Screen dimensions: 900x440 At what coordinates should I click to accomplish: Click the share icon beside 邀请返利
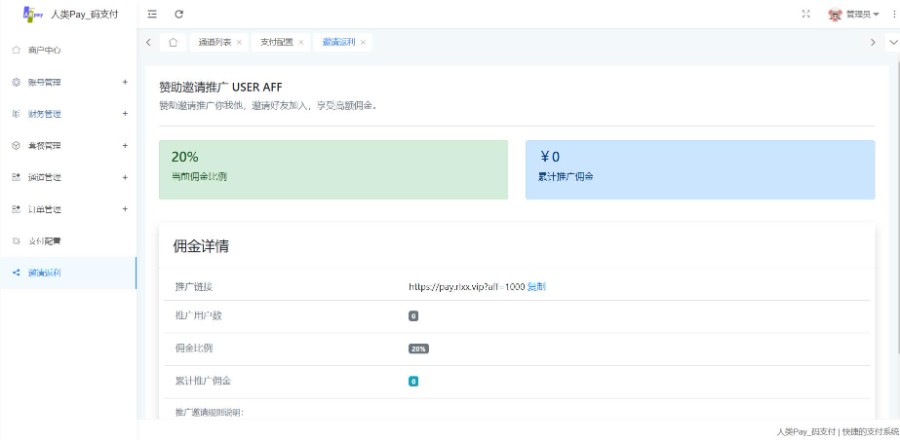(x=16, y=273)
